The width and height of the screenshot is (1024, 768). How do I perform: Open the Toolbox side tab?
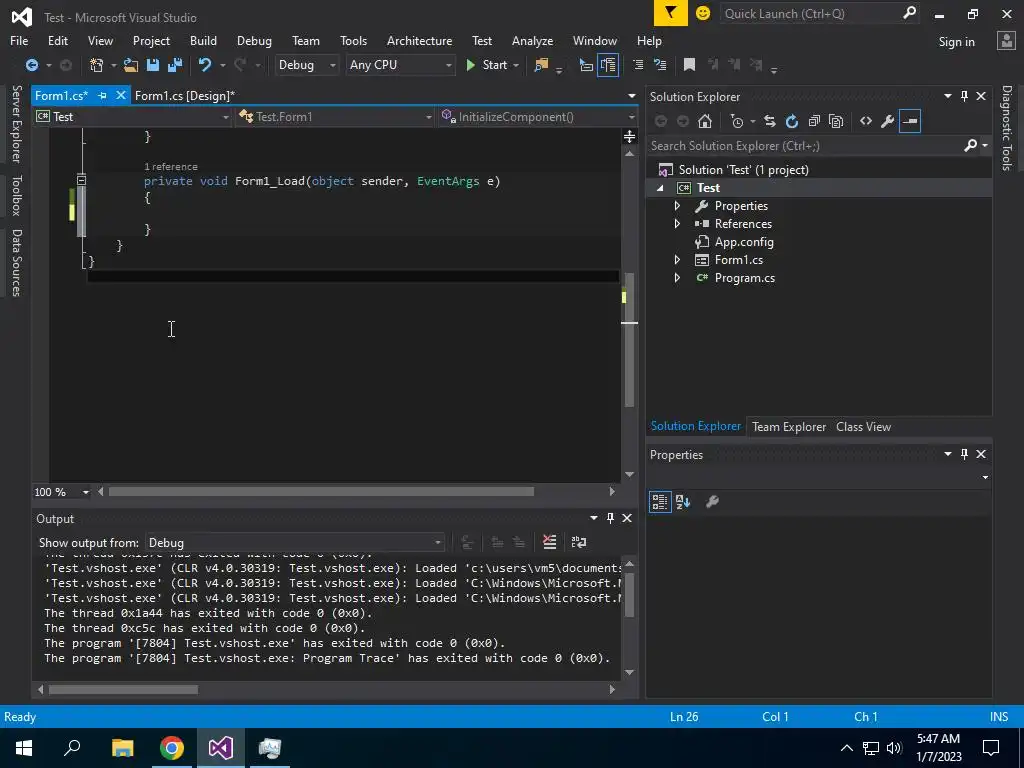(17, 195)
